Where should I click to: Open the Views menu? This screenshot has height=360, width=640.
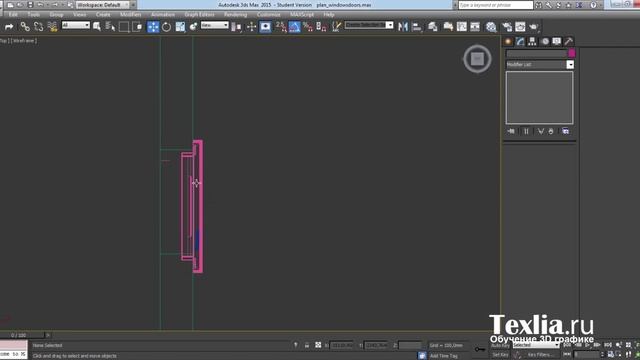[80, 15]
